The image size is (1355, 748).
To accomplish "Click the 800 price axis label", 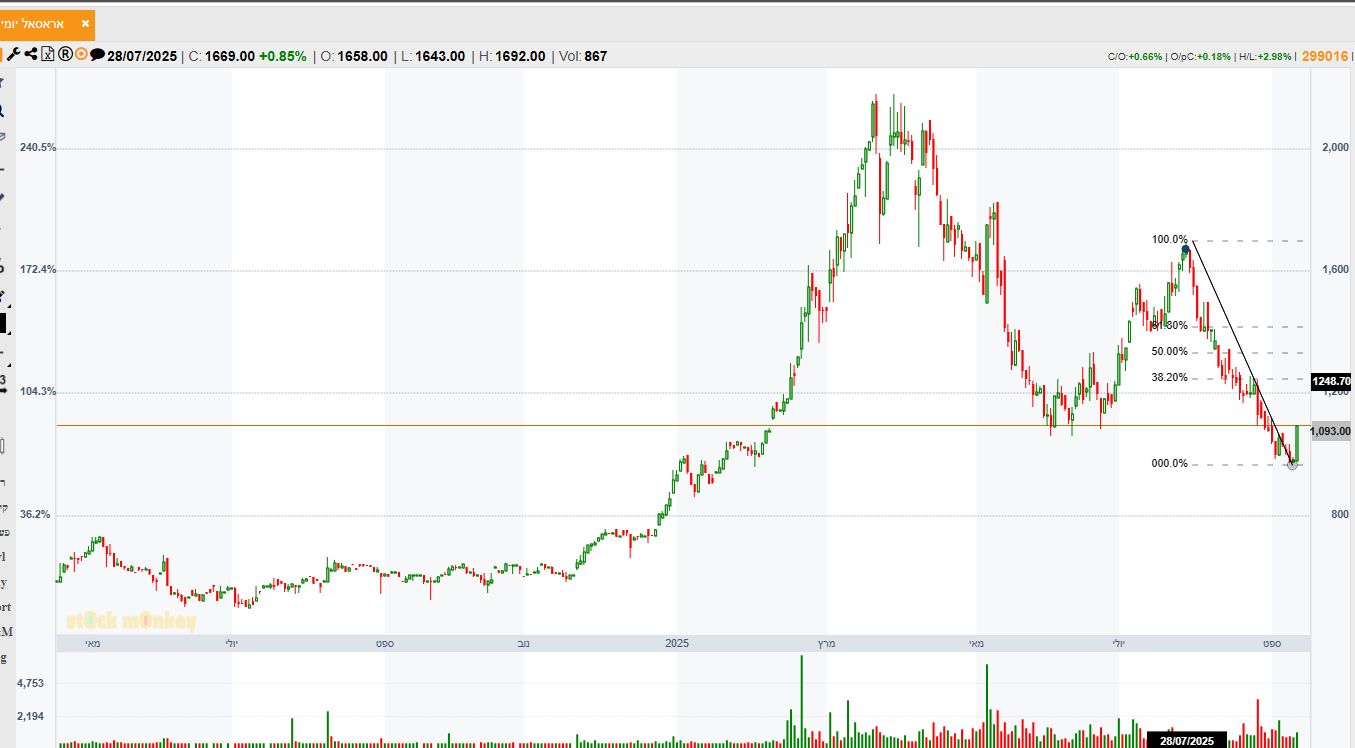I will click(1340, 515).
